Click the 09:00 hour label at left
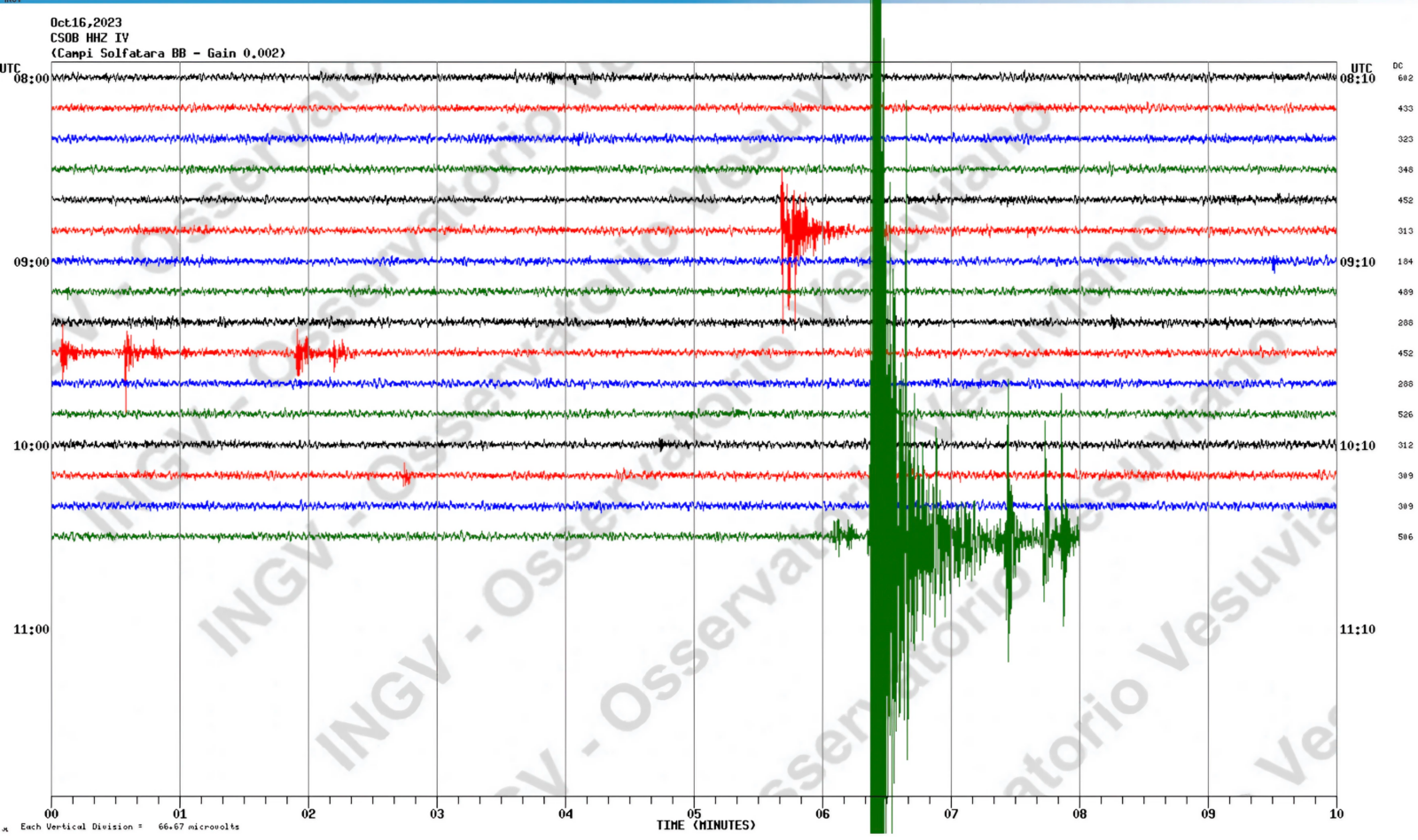The image size is (1418, 840). [31, 262]
